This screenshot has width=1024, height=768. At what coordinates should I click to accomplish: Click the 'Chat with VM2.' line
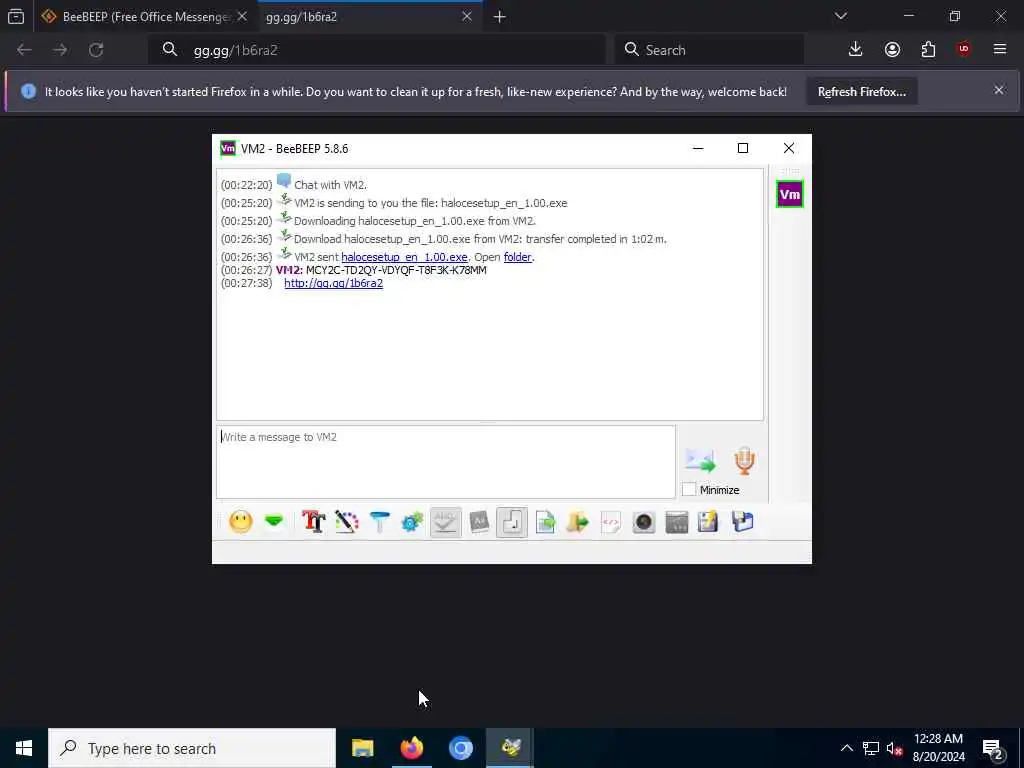pos(330,185)
